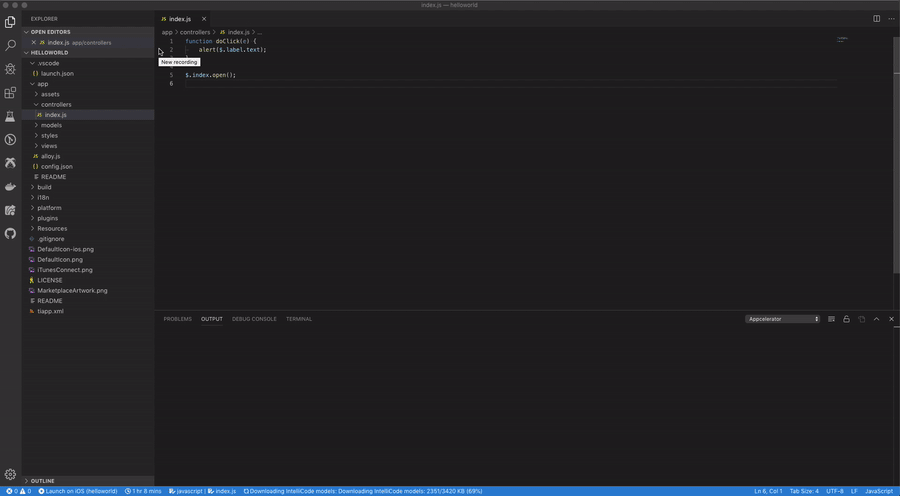The height and width of the screenshot is (496, 900).
Task: Change UTF-8 file encoding
Action: [835, 491]
